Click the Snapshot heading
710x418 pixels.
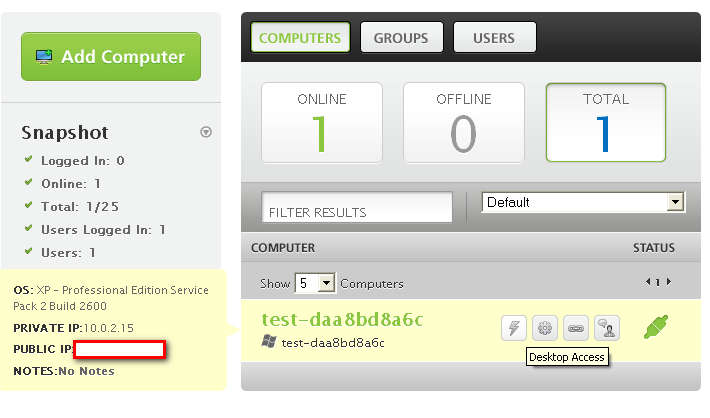[x=65, y=133]
